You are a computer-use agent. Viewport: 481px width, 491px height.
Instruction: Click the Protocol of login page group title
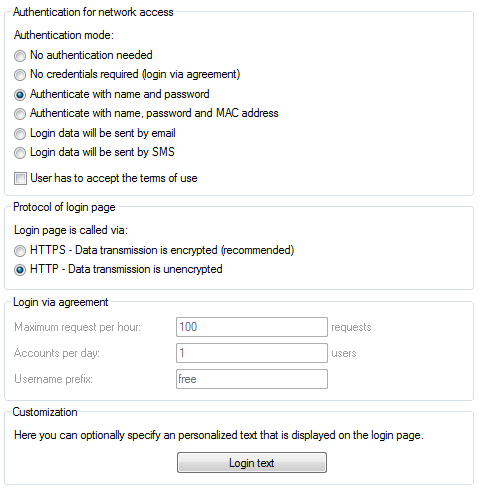(64, 207)
